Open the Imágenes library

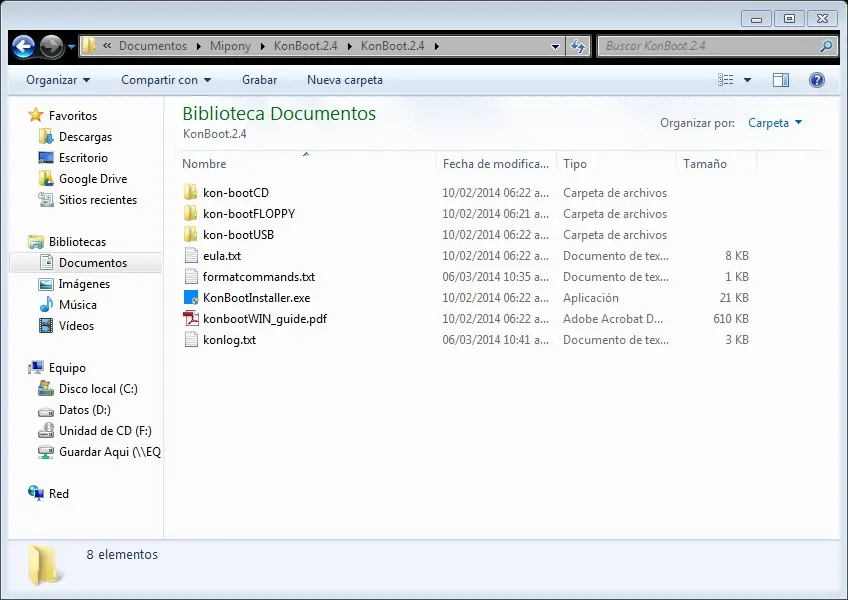(84, 284)
